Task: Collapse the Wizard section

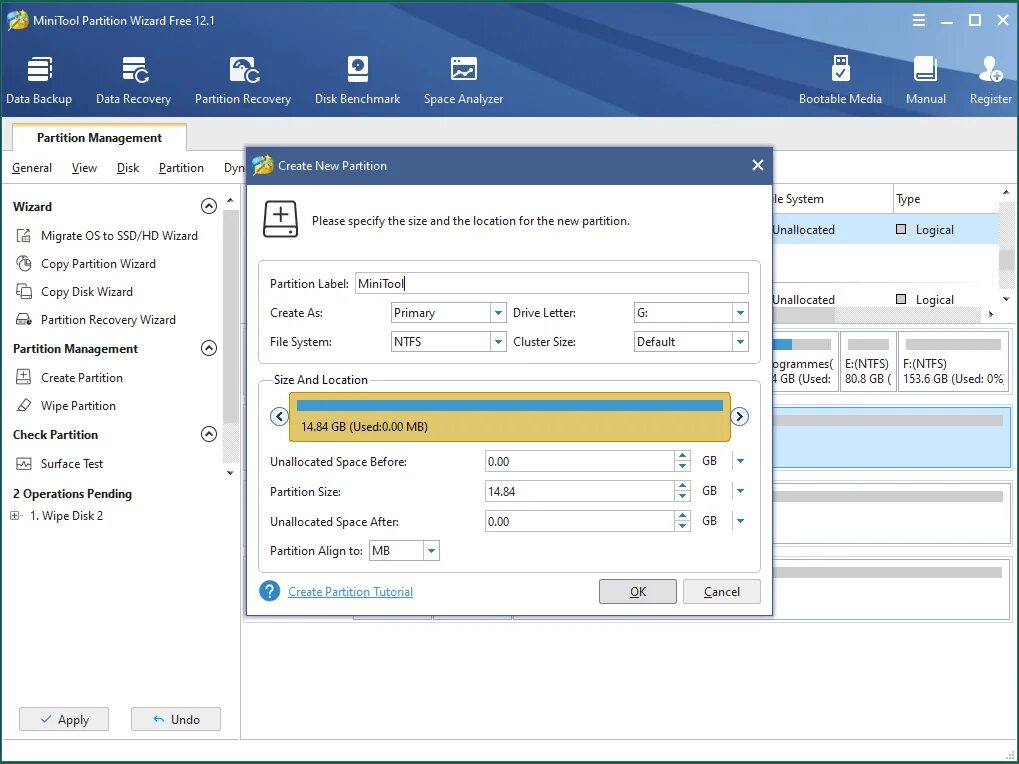Action: click(x=209, y=206)
